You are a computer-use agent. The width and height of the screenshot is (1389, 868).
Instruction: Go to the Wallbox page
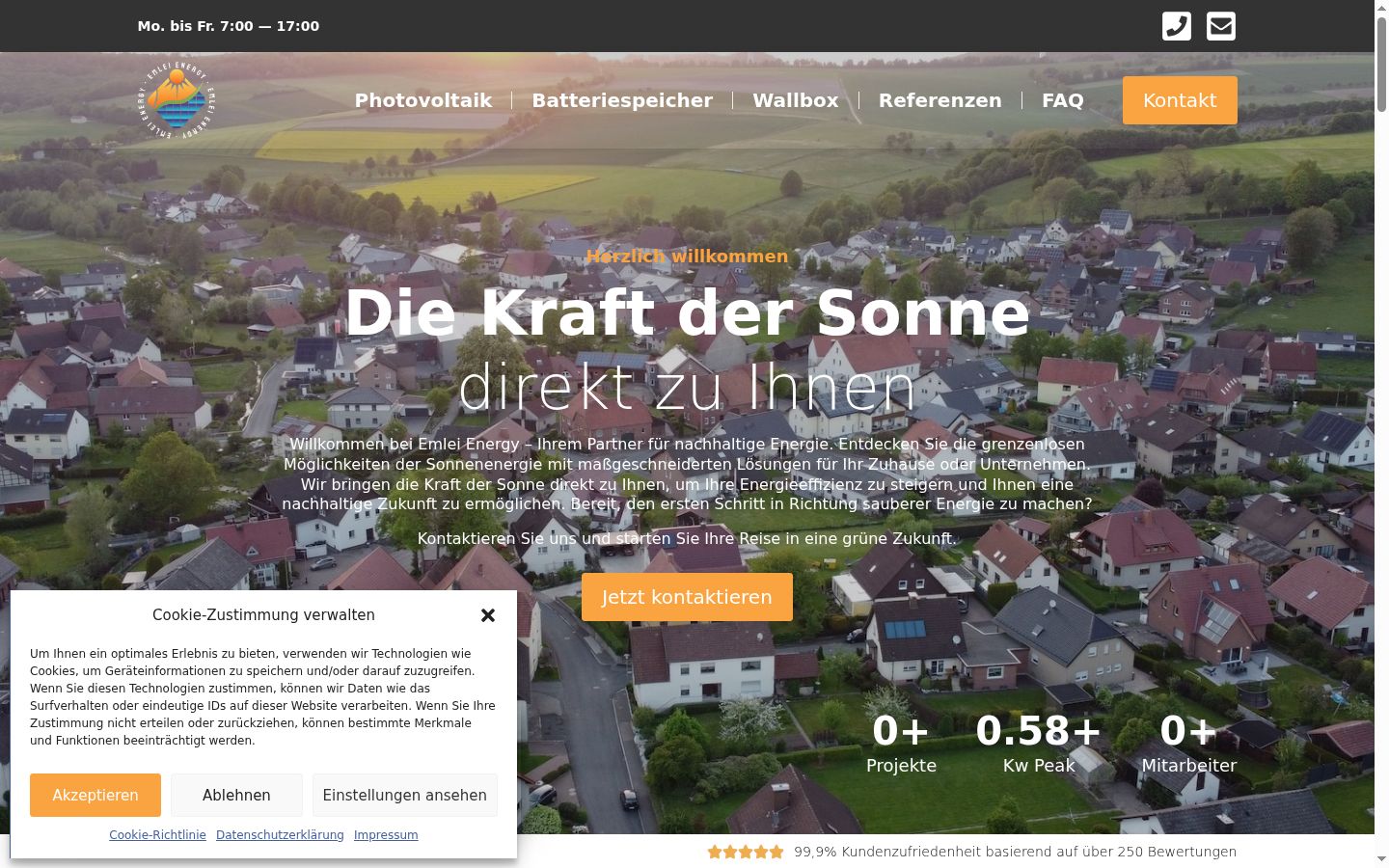coord(796,100)
